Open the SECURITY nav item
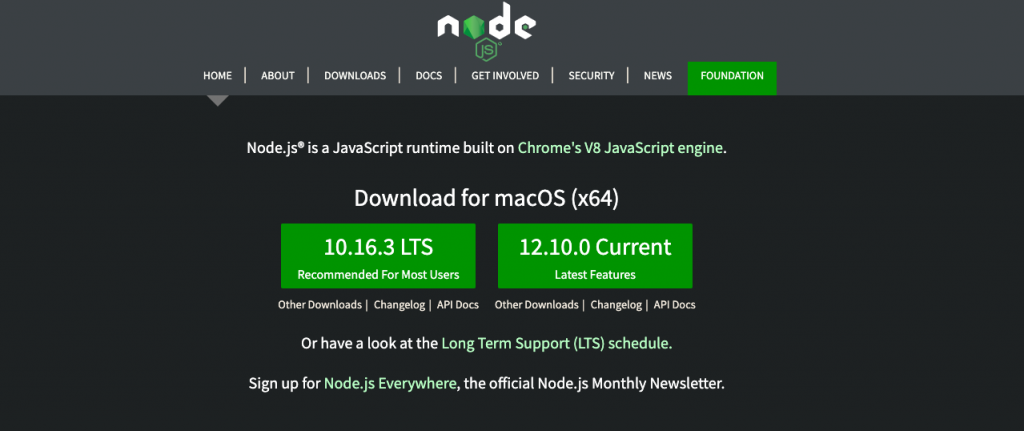The image size is (1024, 431). [591, 76]
